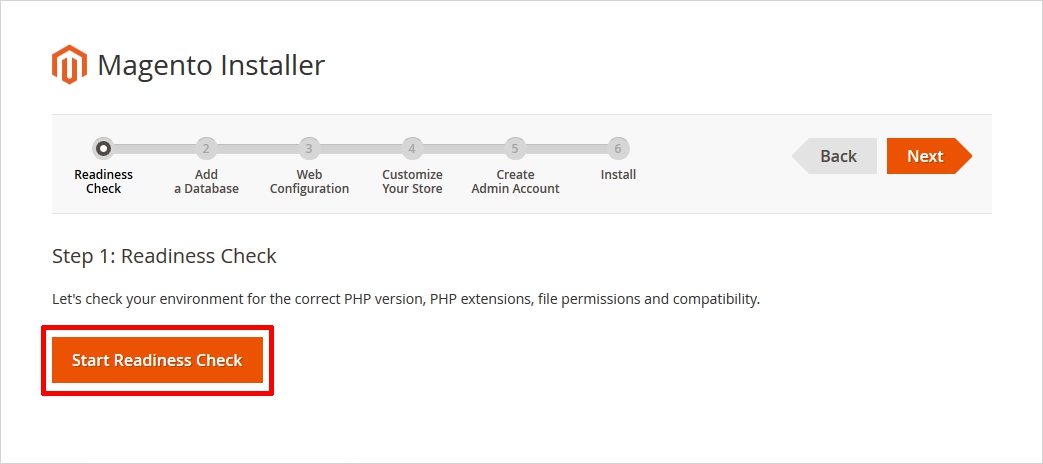Start the Readiness Check
The width and height of the screenshot is (1043, 464).
(157, 360)
